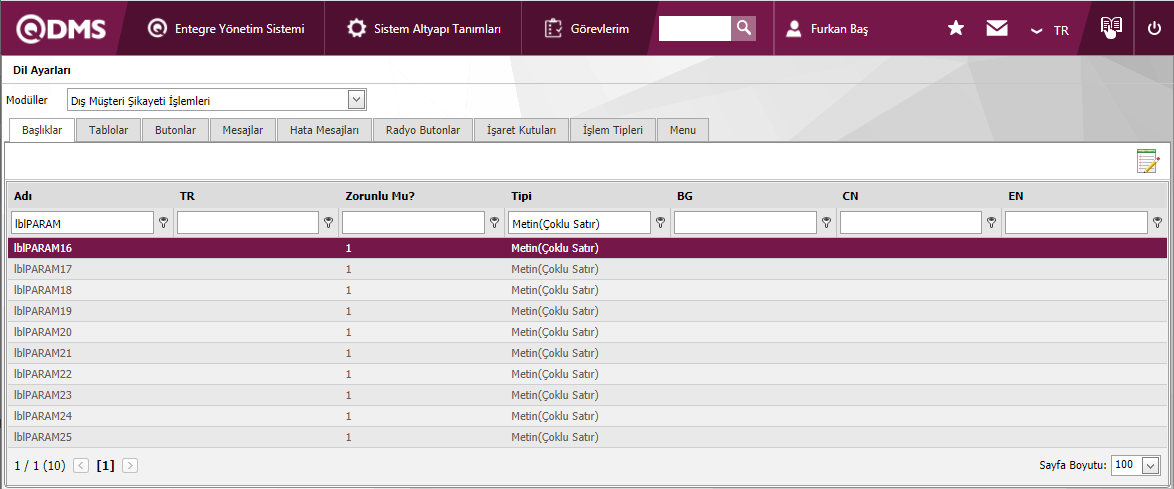Viewport: 1174px width, 489px height.
Task: Click the QDMS logo
Action: [x=59, y=29]
